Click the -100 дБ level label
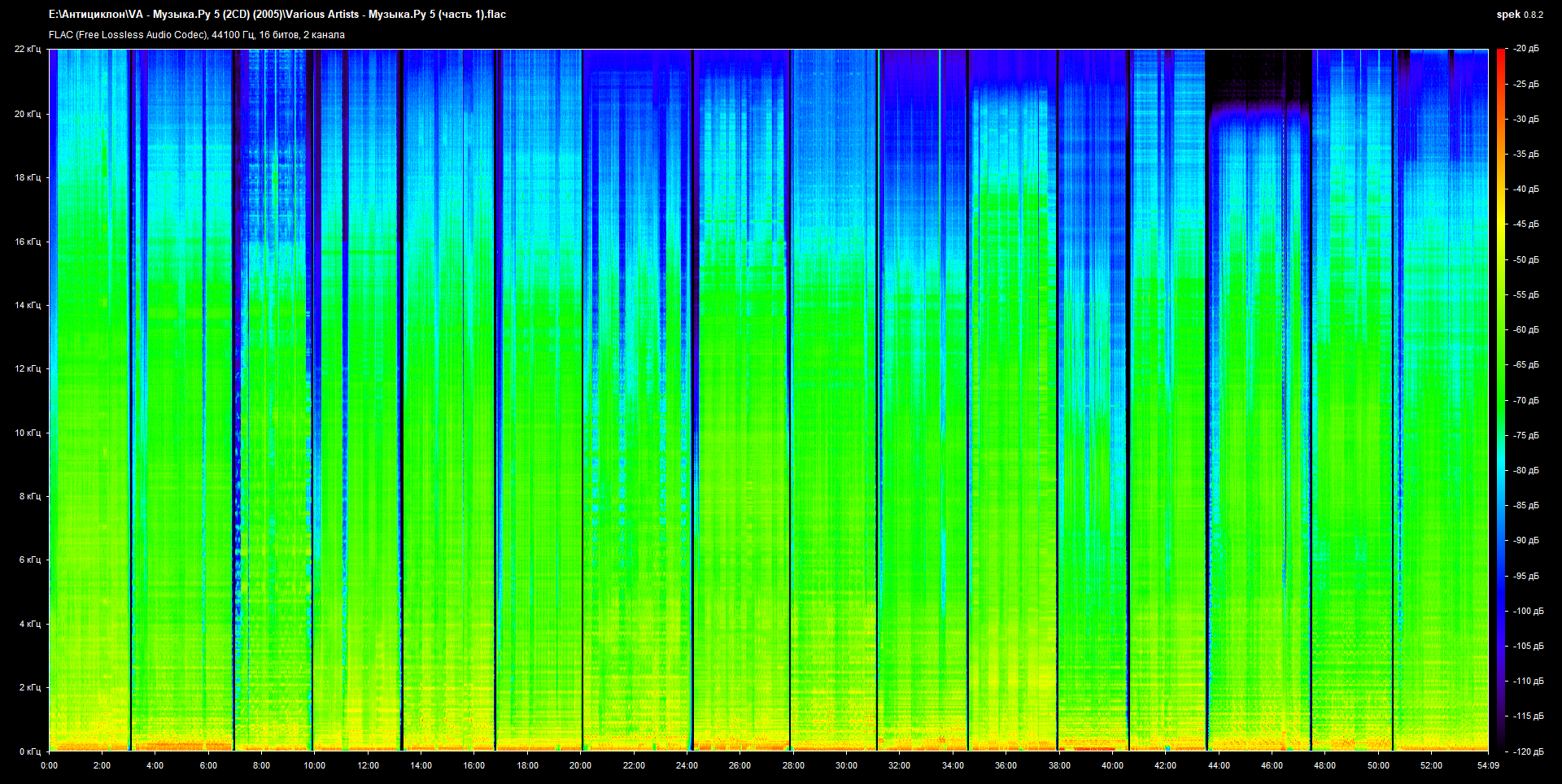 pos(1527,611)
